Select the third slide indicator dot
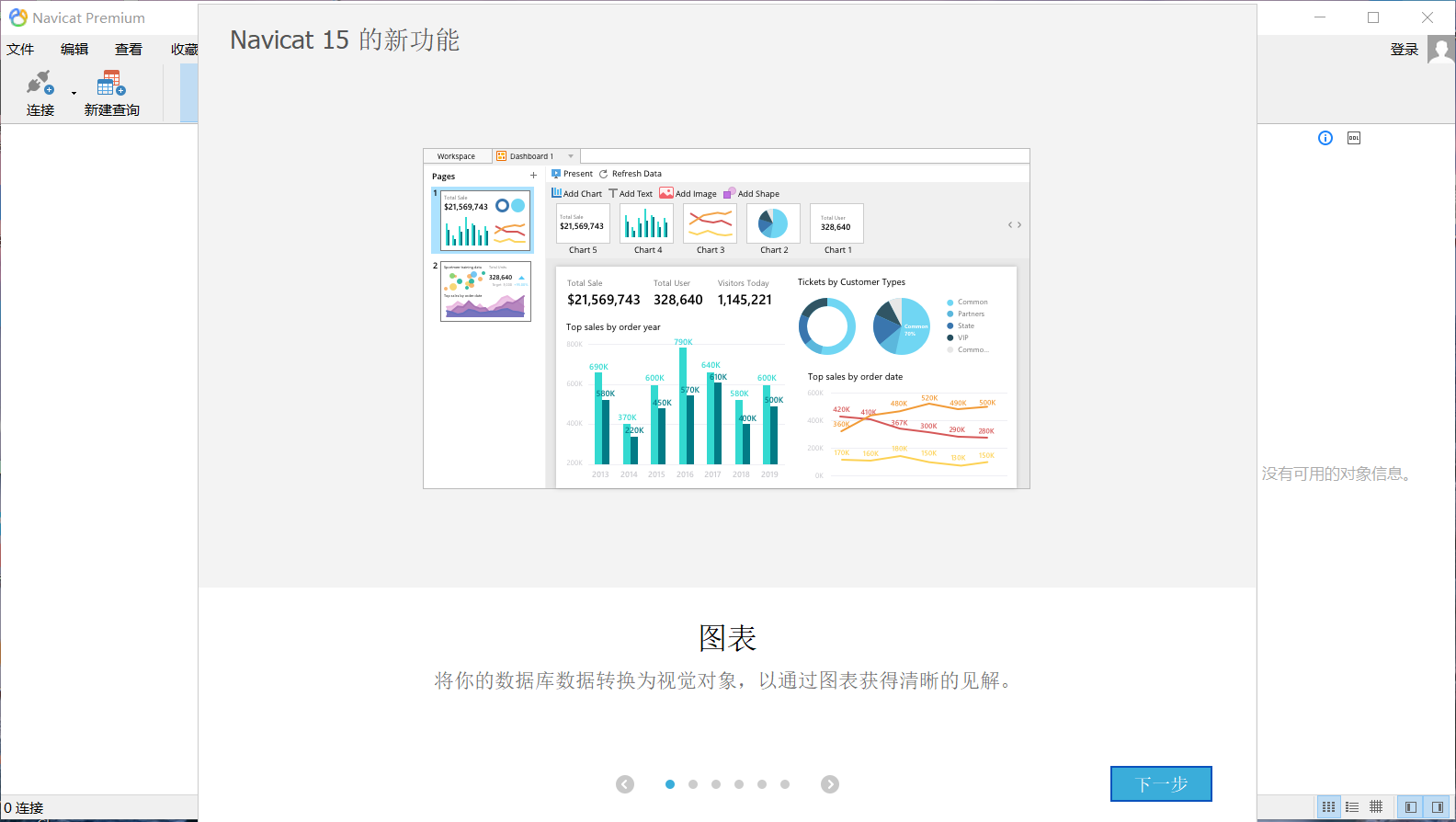 (x=716, y=784)
